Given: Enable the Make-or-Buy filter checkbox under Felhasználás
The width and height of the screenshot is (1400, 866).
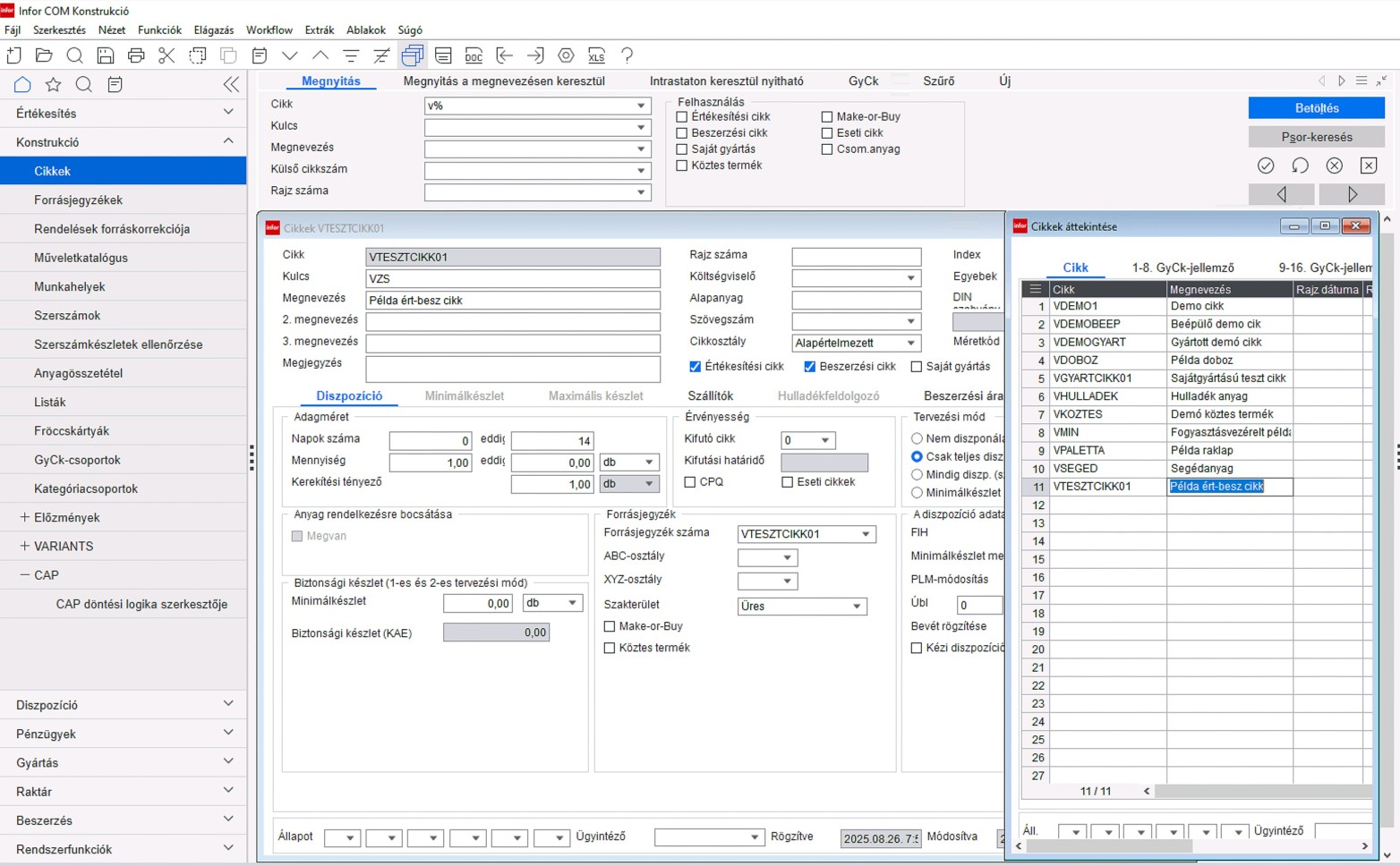Looking at the screenshot, I should click(x=827, y=117).
